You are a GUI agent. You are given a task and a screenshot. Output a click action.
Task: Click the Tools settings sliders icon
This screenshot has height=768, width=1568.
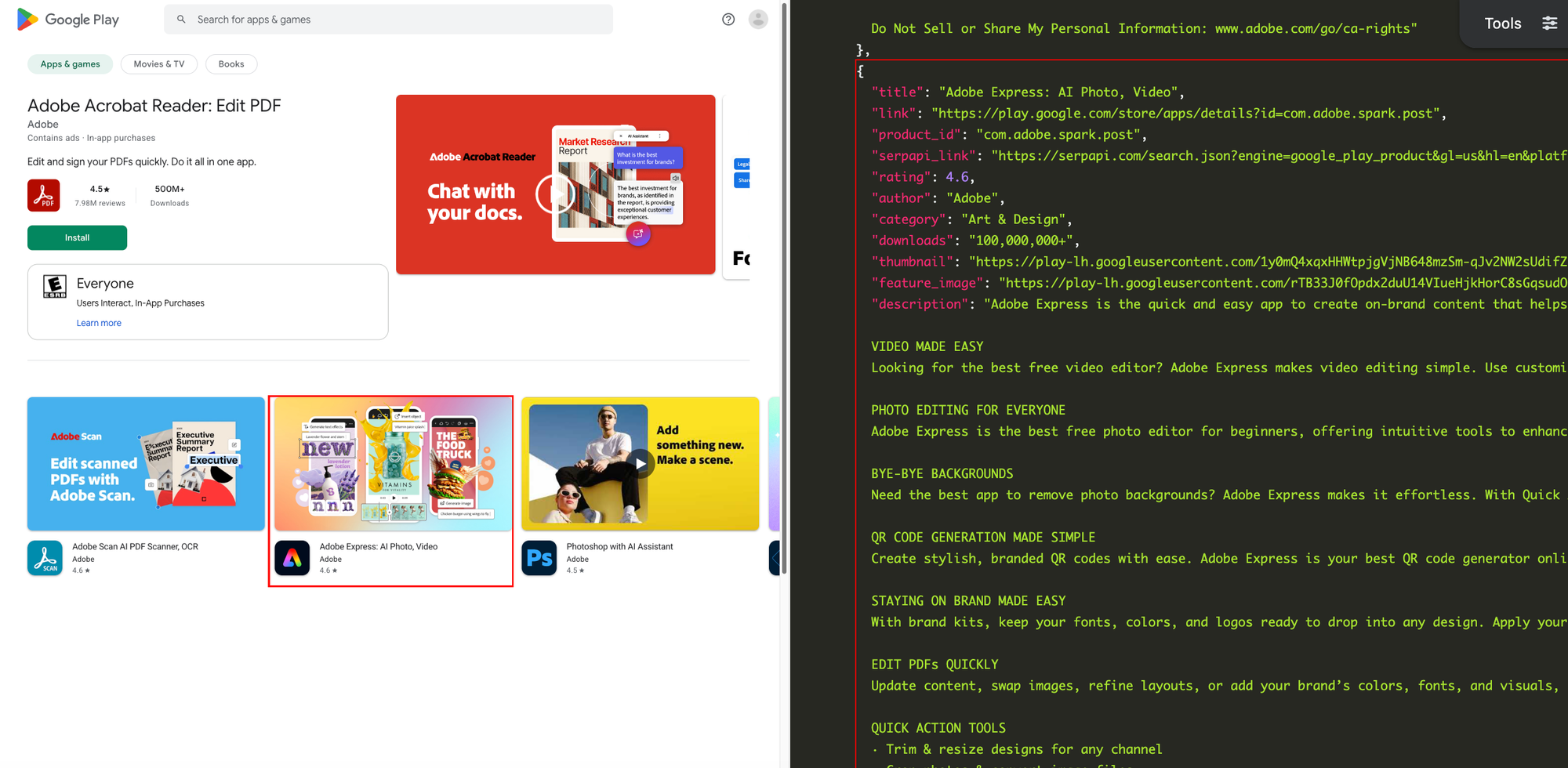point(1550,24)
